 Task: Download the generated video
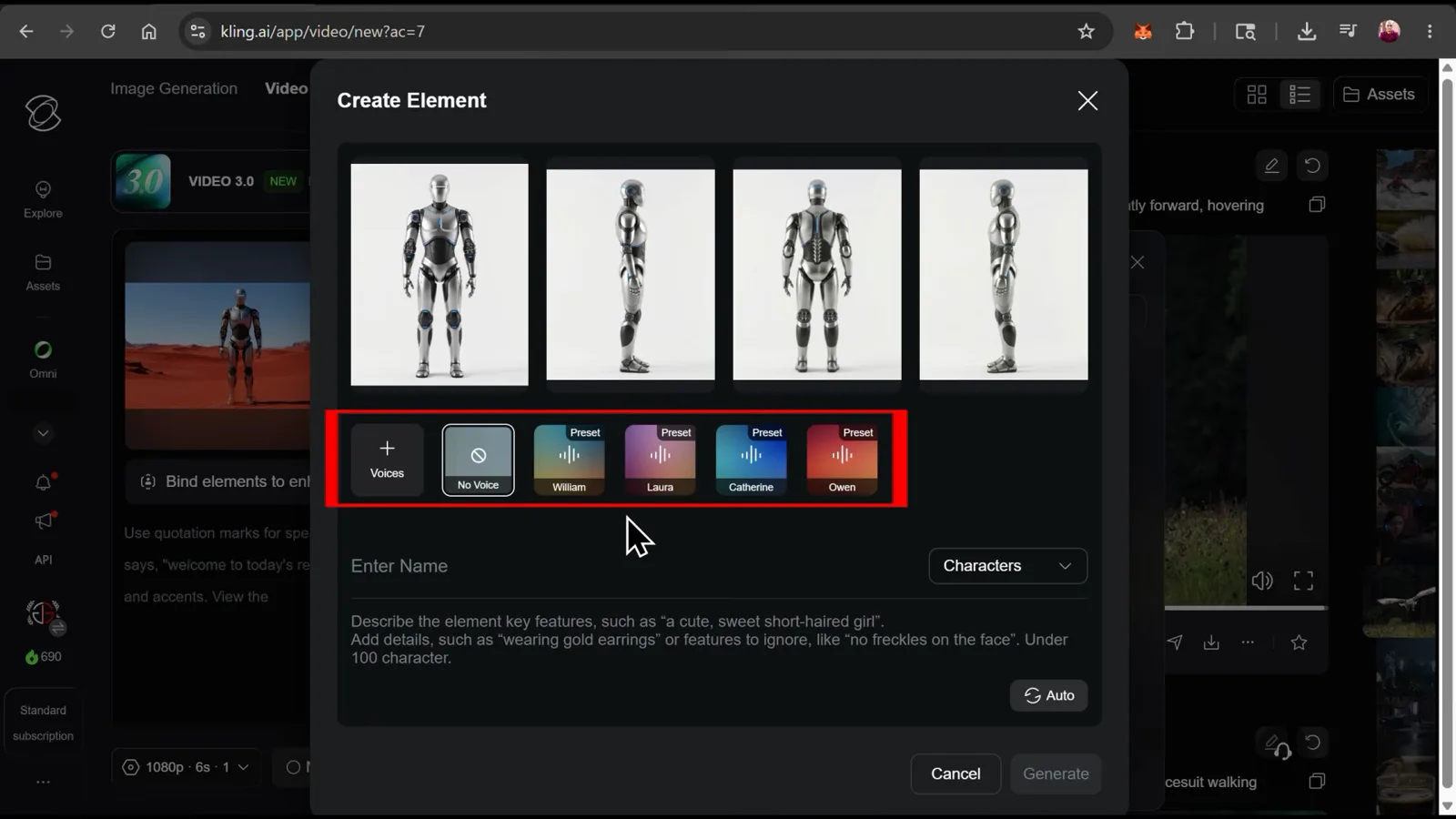[x=1211, y=642]
